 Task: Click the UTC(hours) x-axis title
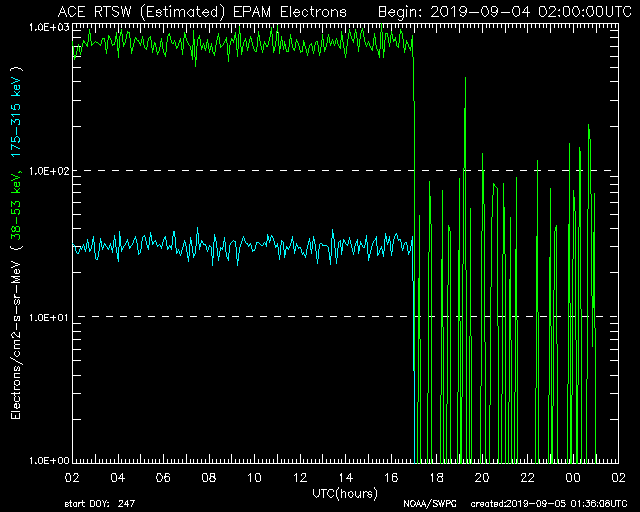[x=344, y=494]
